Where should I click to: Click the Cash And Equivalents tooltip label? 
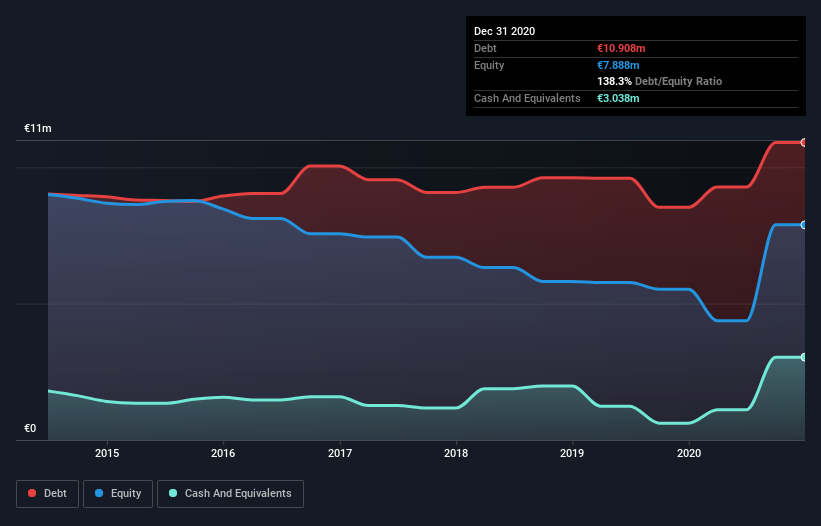[527, 98]
